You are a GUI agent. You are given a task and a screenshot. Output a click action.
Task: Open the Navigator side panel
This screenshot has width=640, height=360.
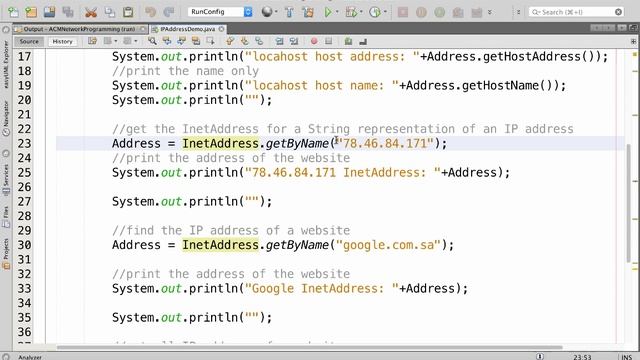tap(6, 118)
